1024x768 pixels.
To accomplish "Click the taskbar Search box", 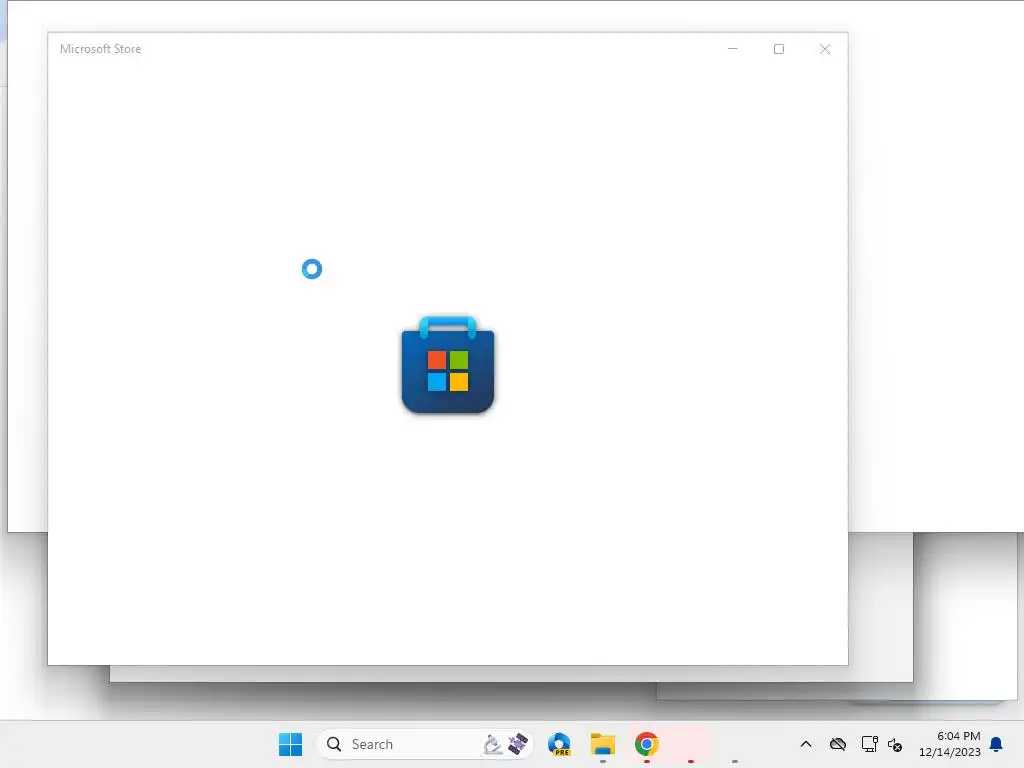I will click(424, 744).
